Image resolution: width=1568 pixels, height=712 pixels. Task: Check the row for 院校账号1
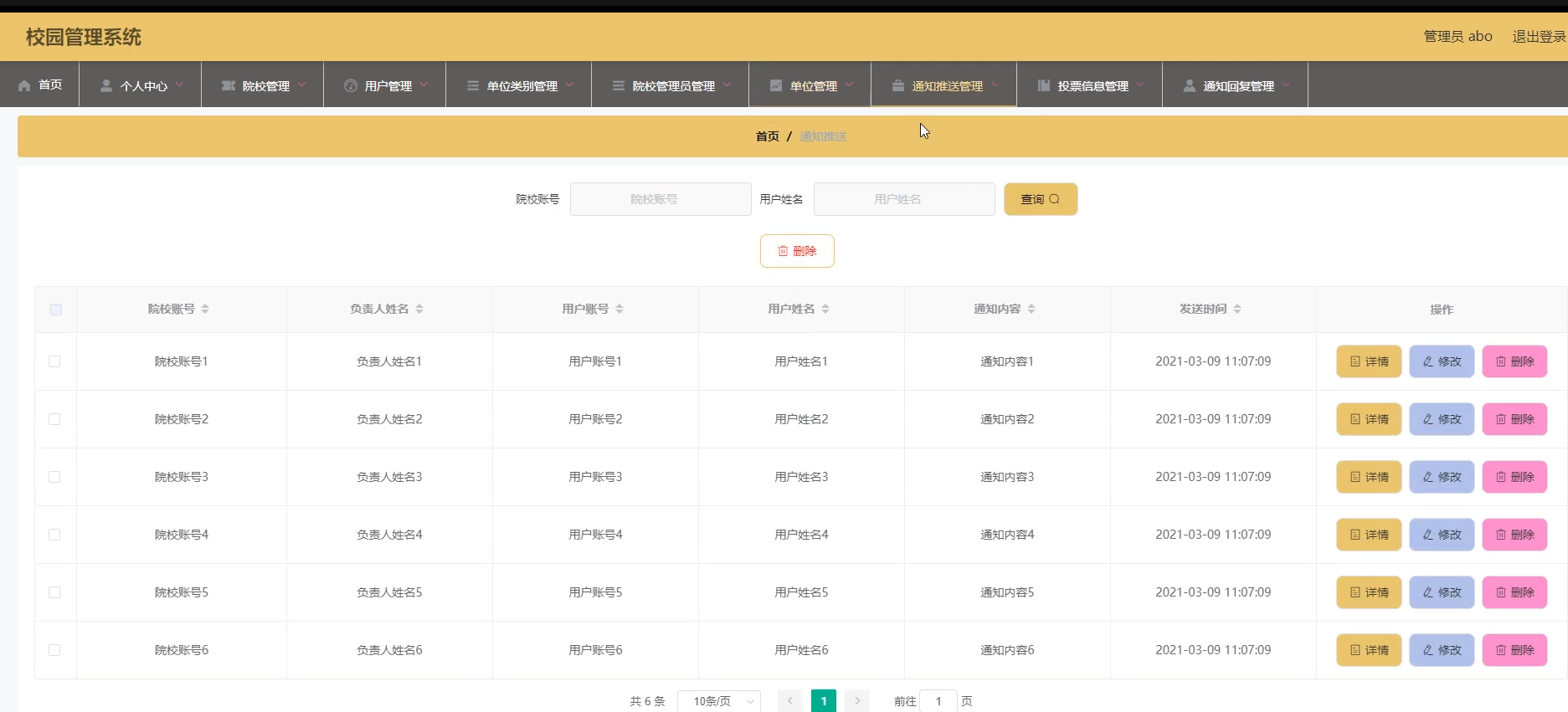54,361
